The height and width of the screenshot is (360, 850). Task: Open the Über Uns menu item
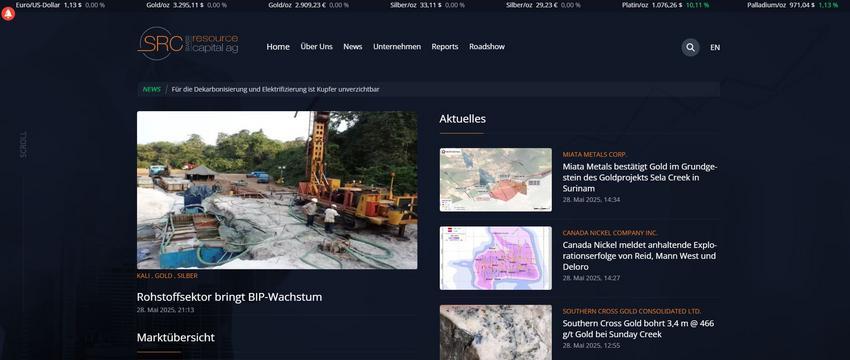(317, 47)
